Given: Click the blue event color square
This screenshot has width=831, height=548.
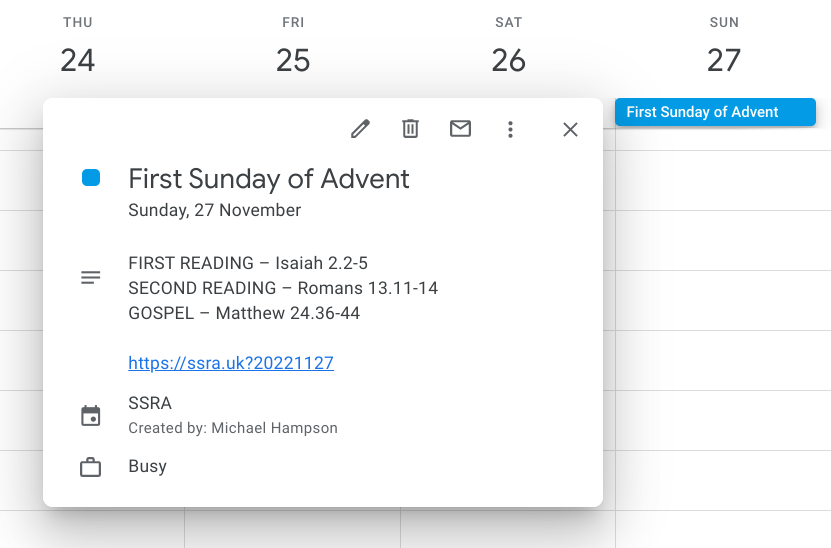Looking at the screenshot, I should 91,178.
